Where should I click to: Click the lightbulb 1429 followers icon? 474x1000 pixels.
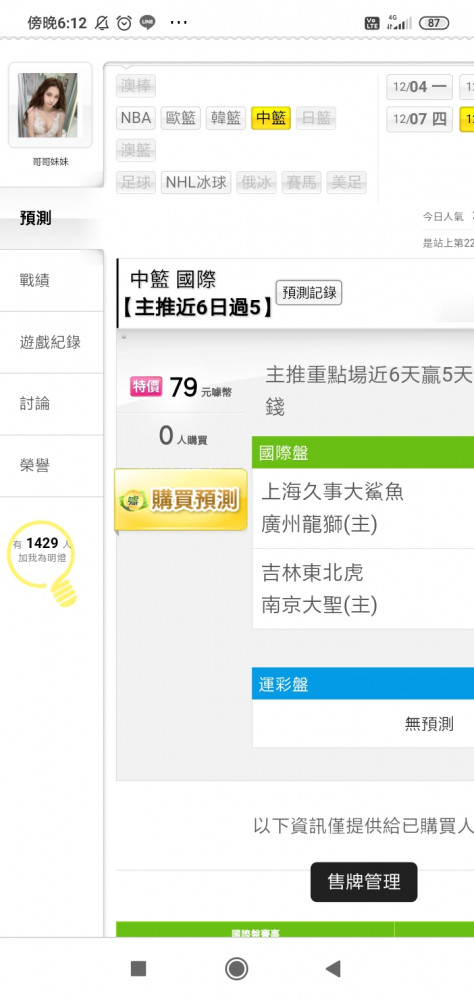(42, 562)
